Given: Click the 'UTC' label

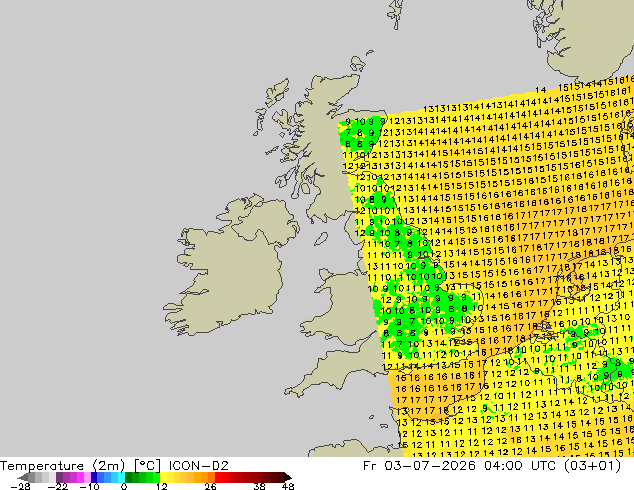Looking at the screenshot, I should coord(545,466).
